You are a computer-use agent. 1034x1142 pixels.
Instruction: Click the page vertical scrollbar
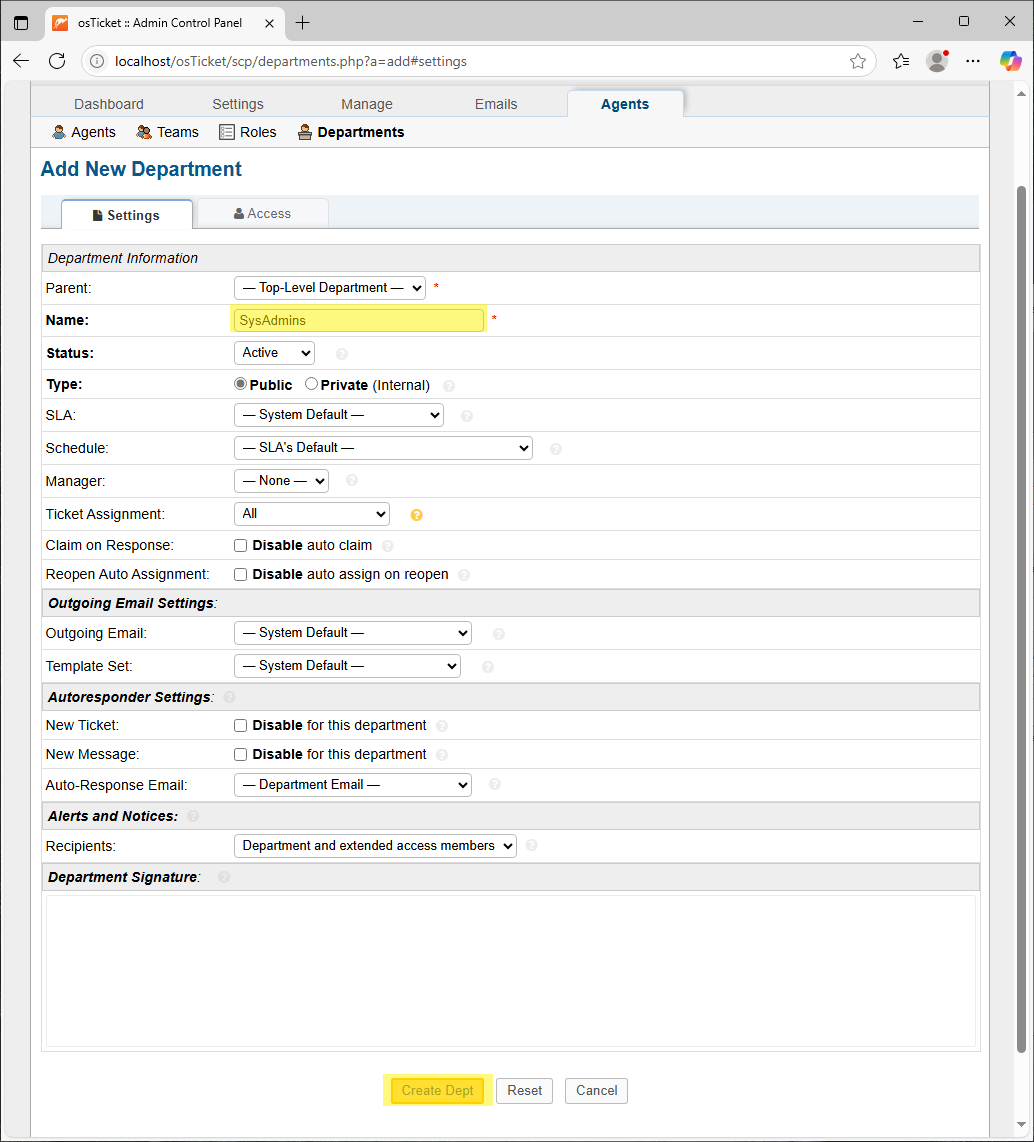(x=1021, y=619)
